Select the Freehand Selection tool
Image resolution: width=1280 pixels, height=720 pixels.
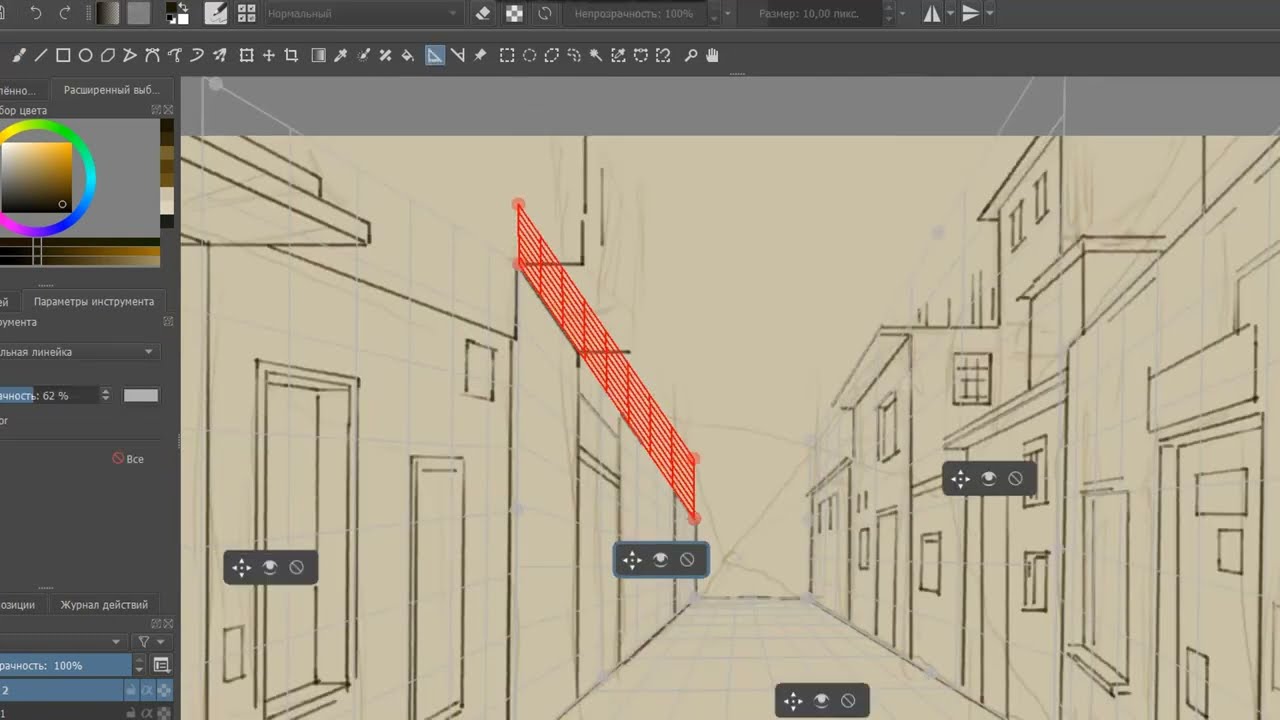point(574,56)
